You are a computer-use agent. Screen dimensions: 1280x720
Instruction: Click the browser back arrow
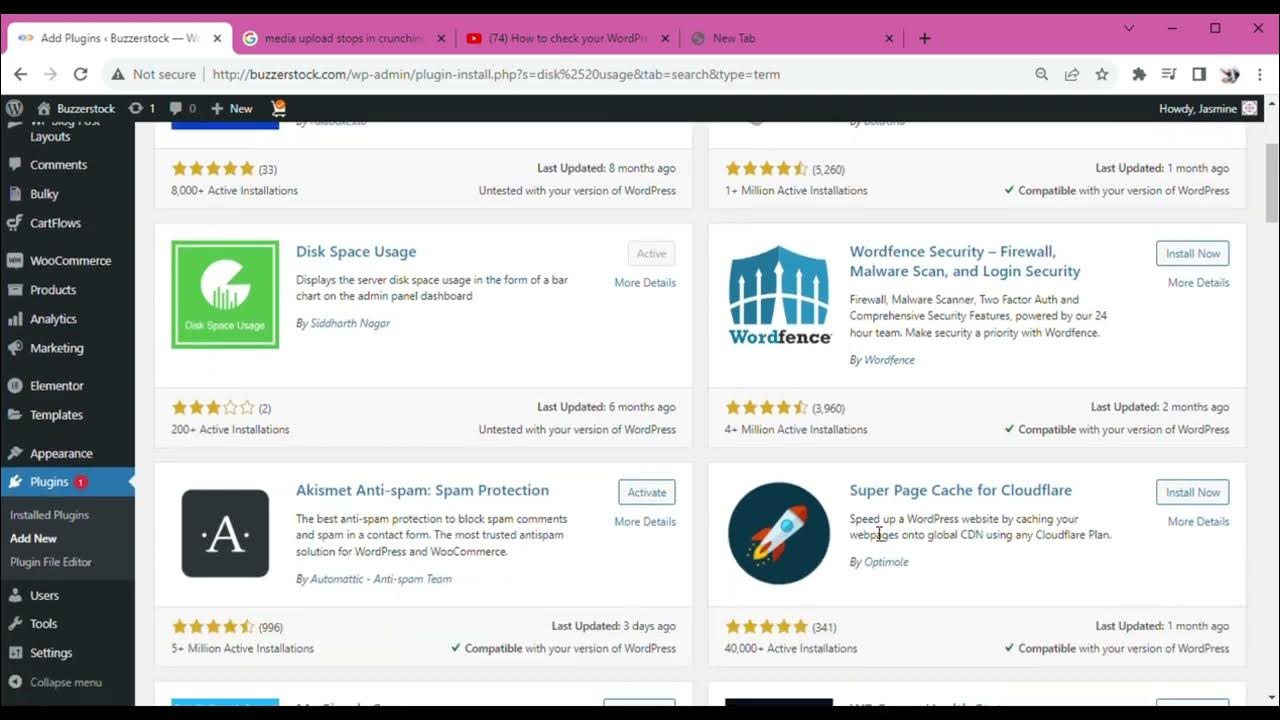20,74
